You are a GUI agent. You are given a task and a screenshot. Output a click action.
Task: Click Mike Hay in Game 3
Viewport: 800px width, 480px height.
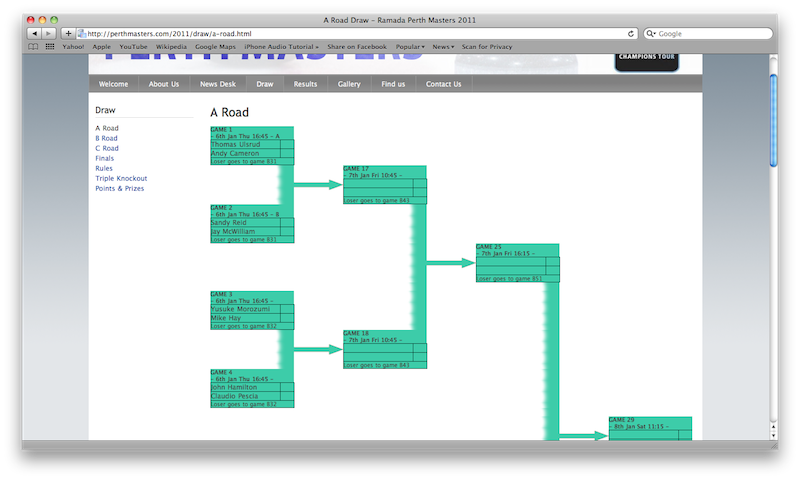226,318
